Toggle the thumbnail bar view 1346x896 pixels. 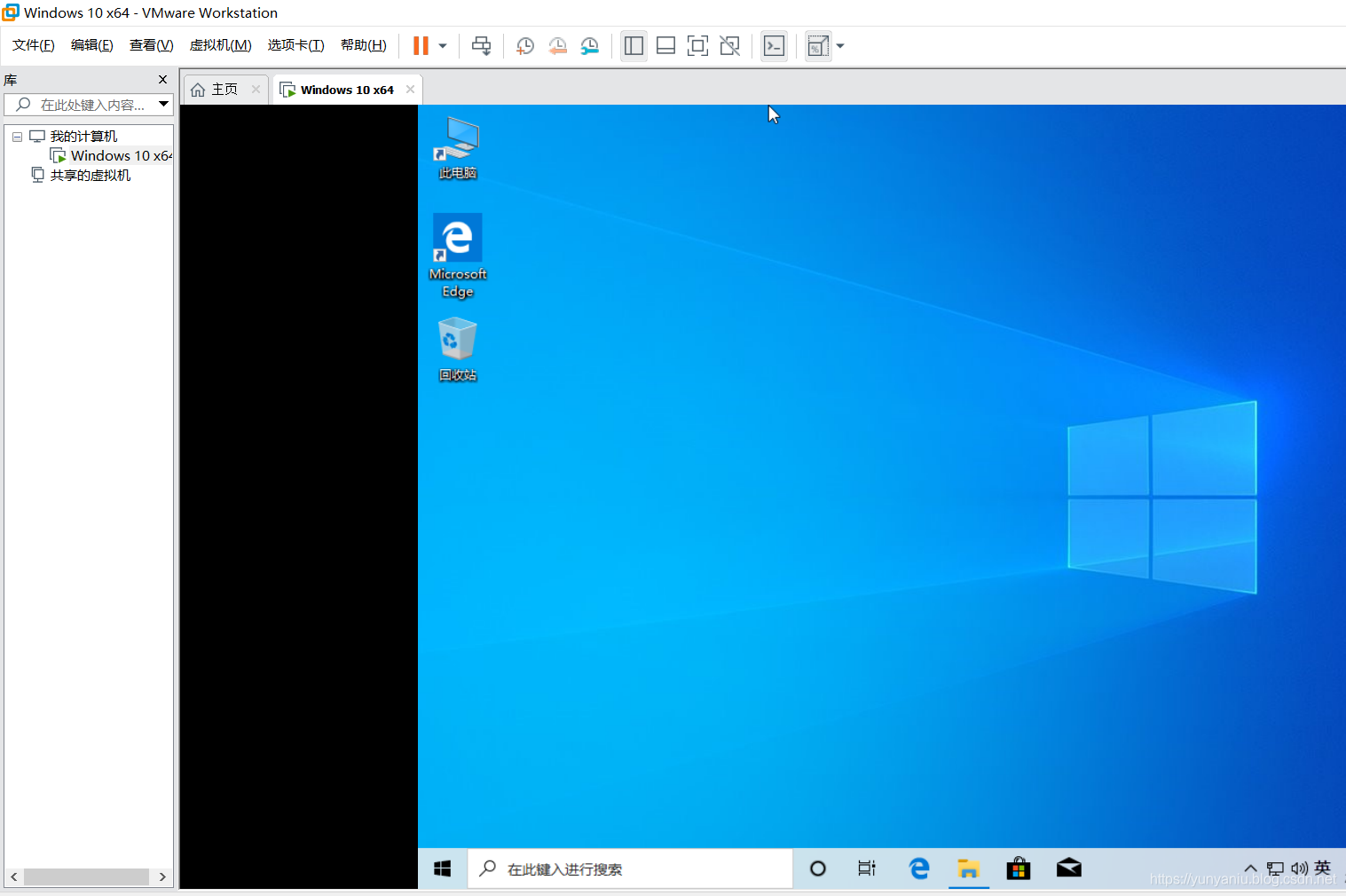coord(665,46)
